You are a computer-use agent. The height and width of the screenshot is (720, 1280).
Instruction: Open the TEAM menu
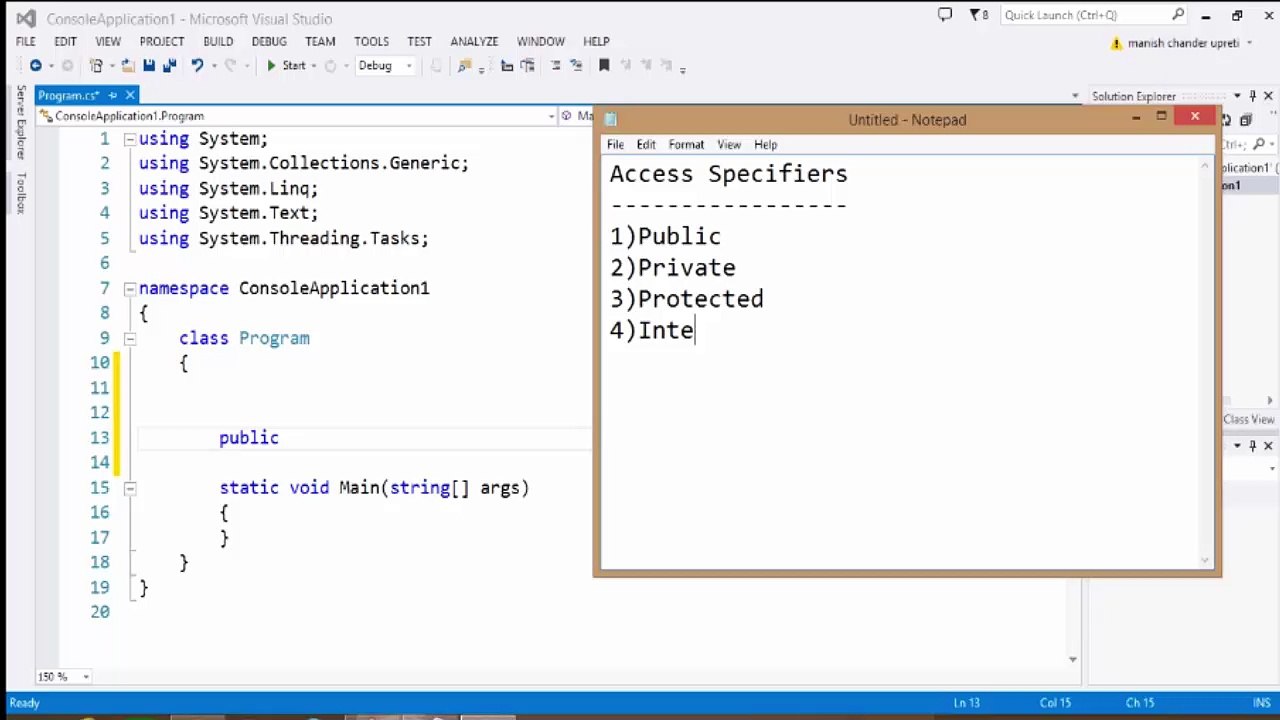320,42
